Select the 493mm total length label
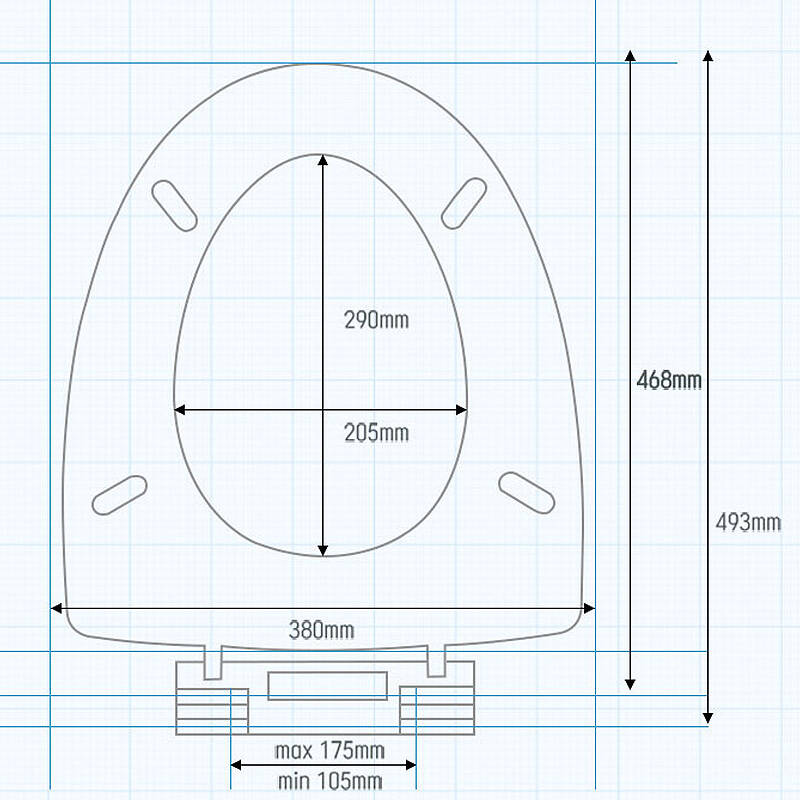 (x=748, y=522)
